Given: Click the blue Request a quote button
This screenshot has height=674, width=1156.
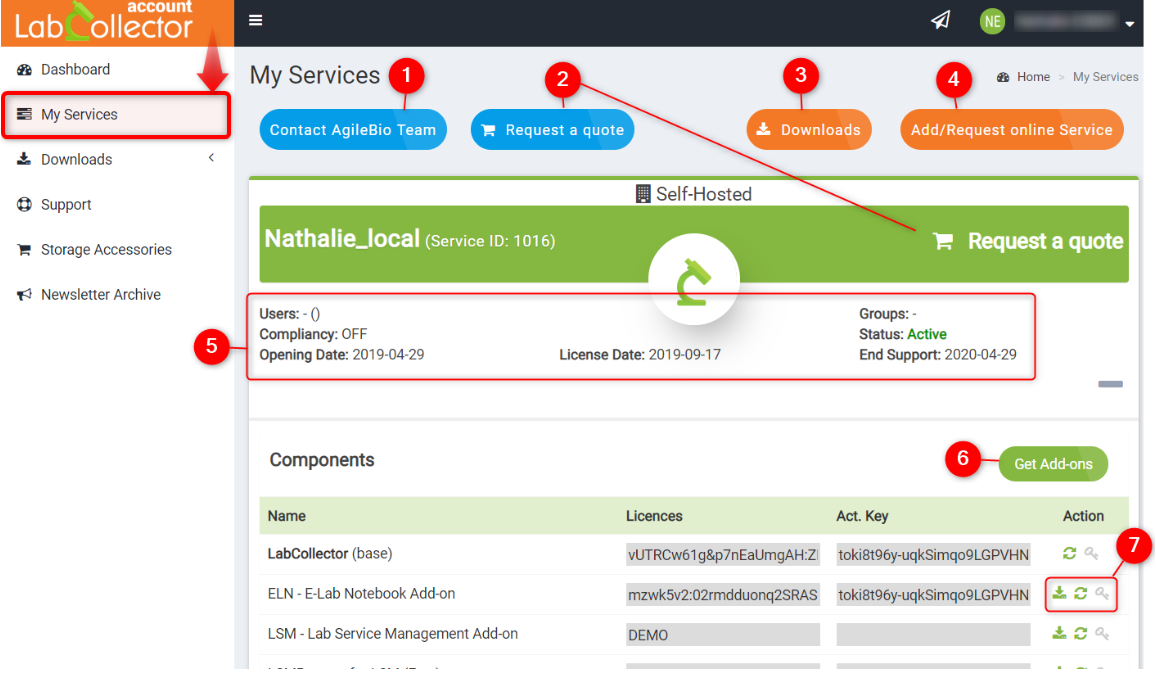Looking at the screenshot, I should (x=552, y=130).
